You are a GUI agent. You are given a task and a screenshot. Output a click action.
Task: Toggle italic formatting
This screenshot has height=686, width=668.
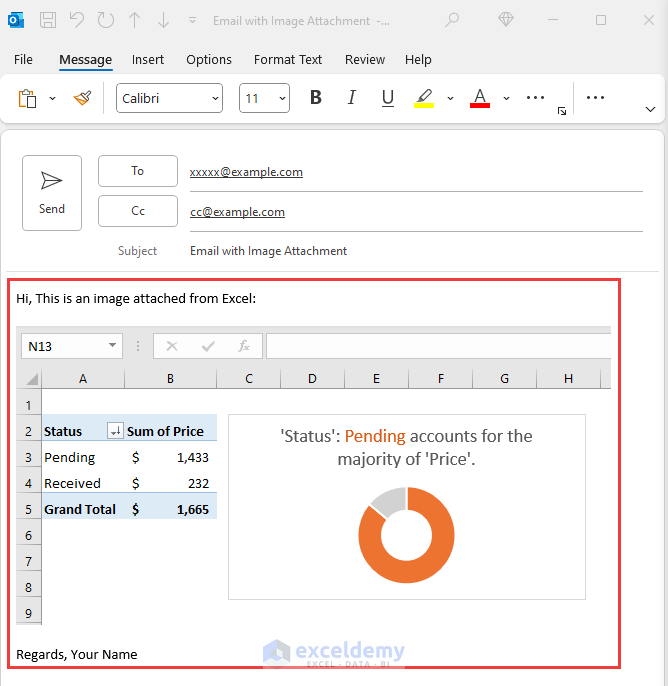(352, 97)
